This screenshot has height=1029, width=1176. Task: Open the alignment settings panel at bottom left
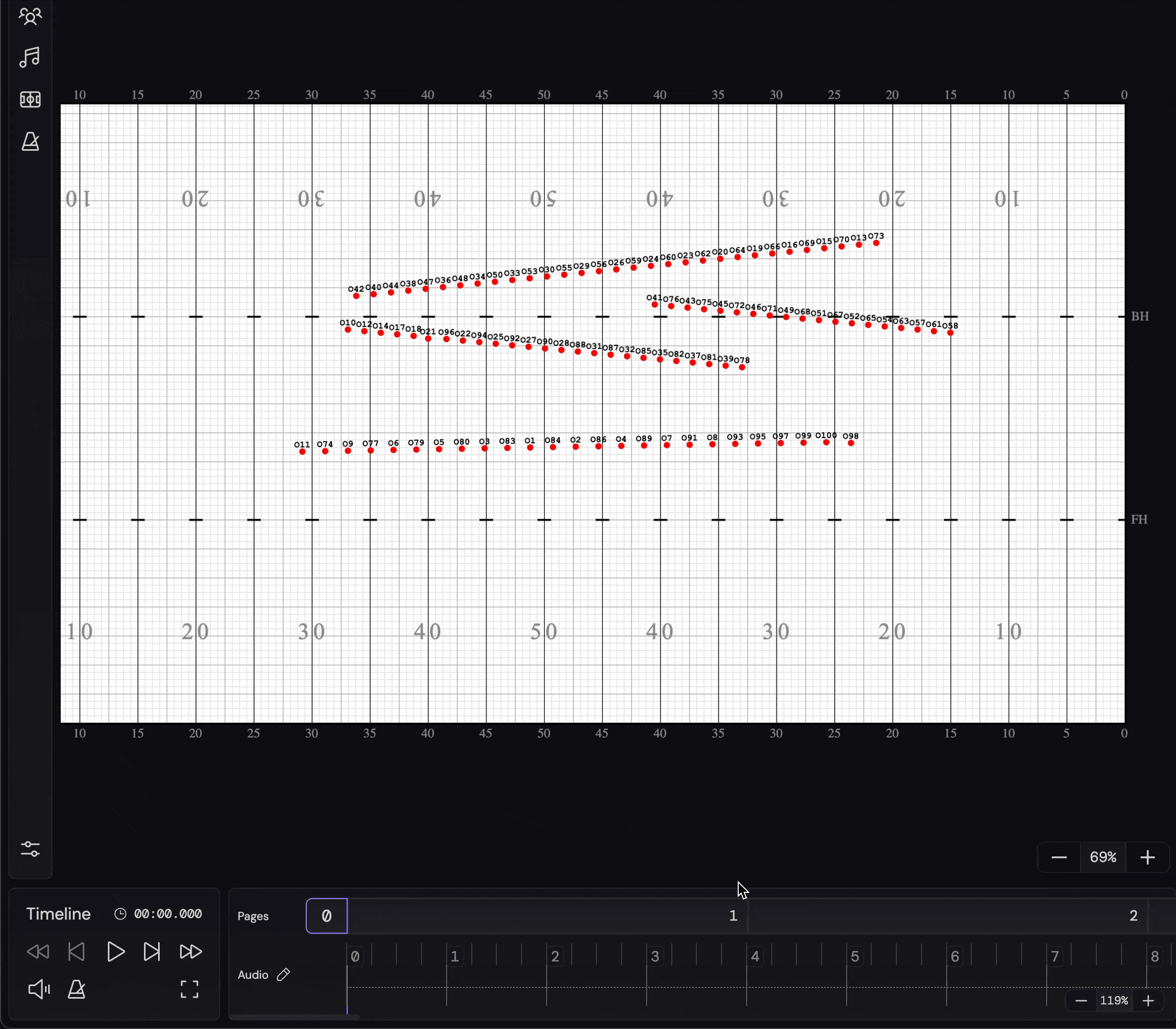[x=30, y=850]
